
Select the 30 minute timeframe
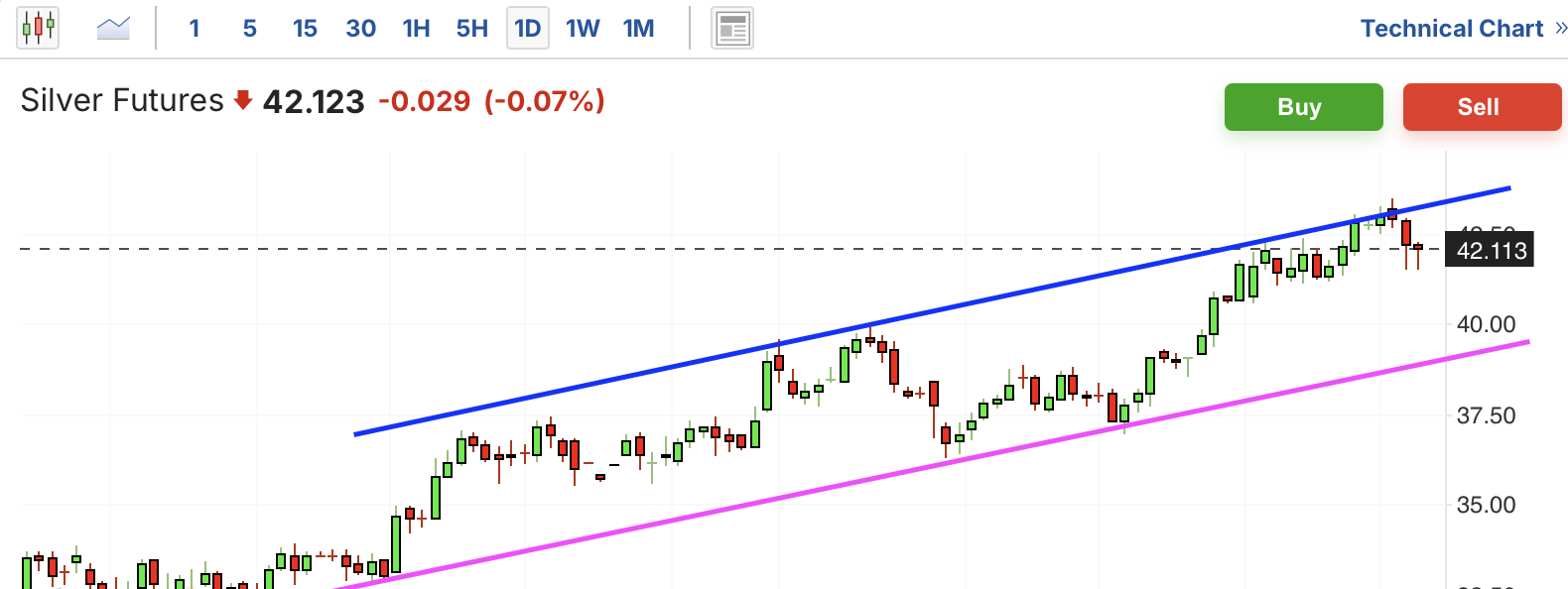[x=360, y=29]
